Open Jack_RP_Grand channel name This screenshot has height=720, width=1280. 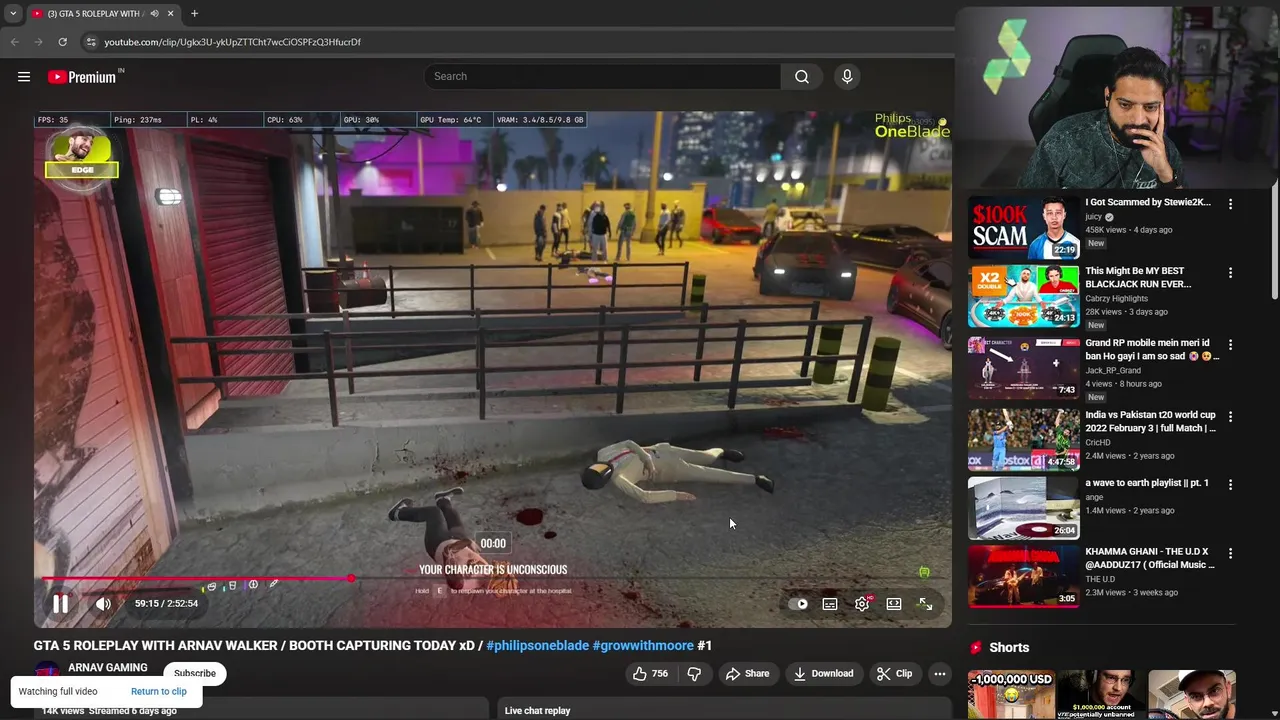tap(1113, 371)
